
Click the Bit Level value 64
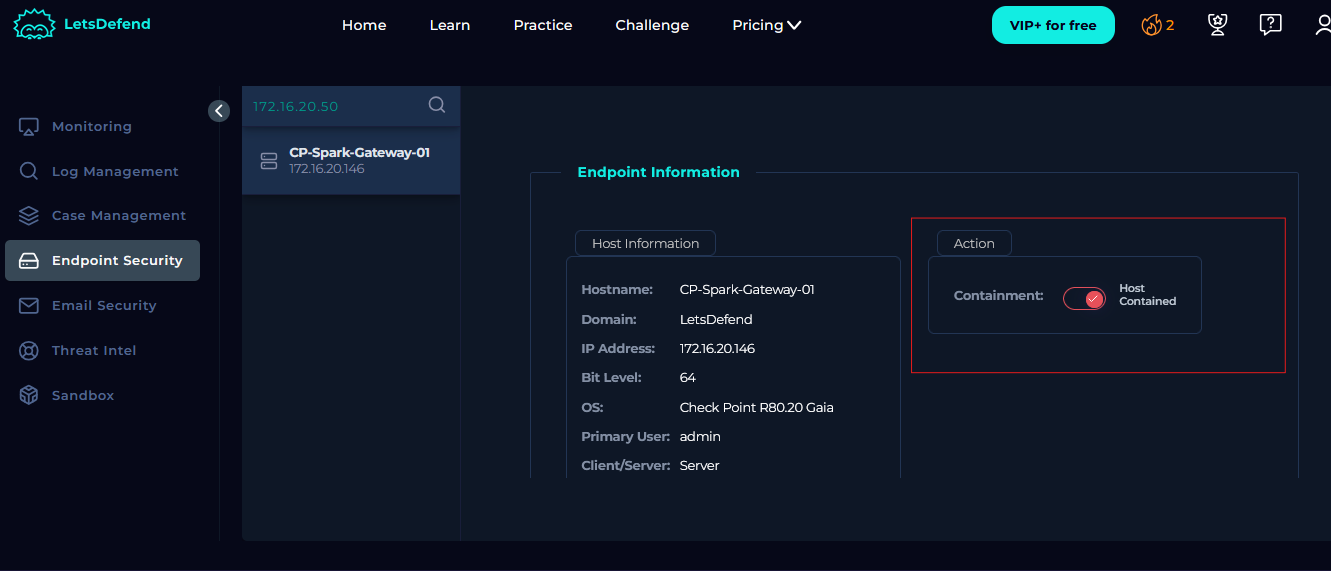[687, 378]
